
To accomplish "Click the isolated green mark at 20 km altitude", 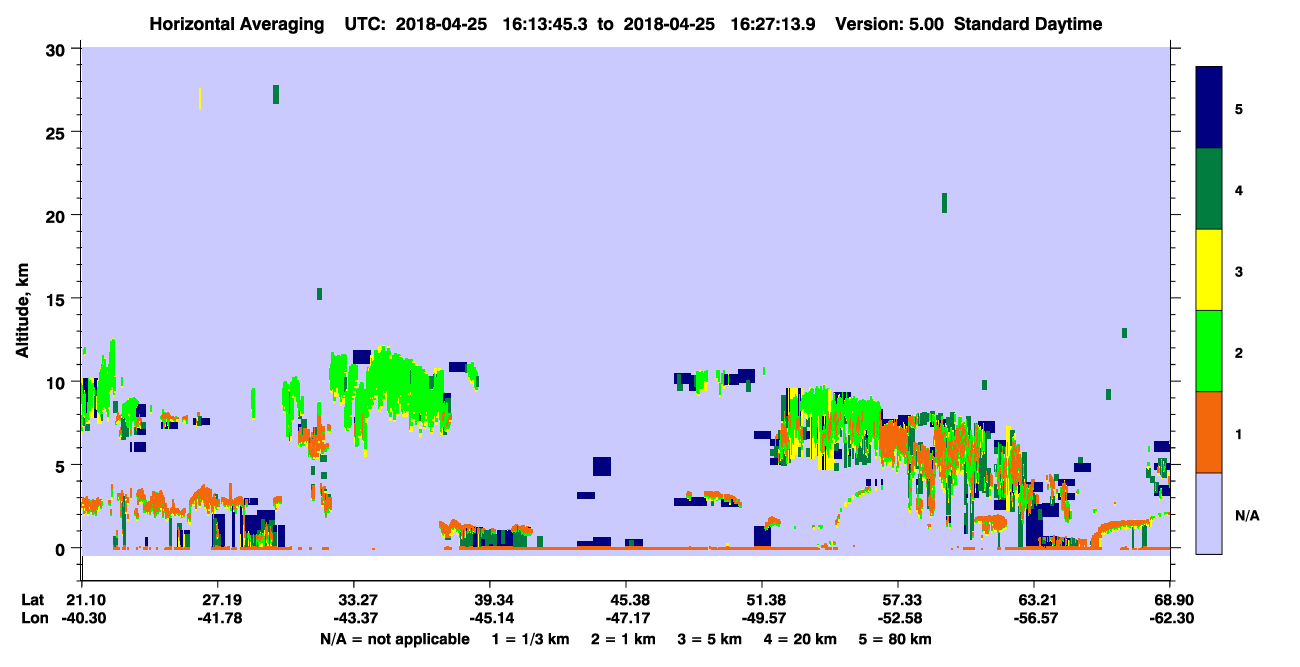I will (944, 203).
